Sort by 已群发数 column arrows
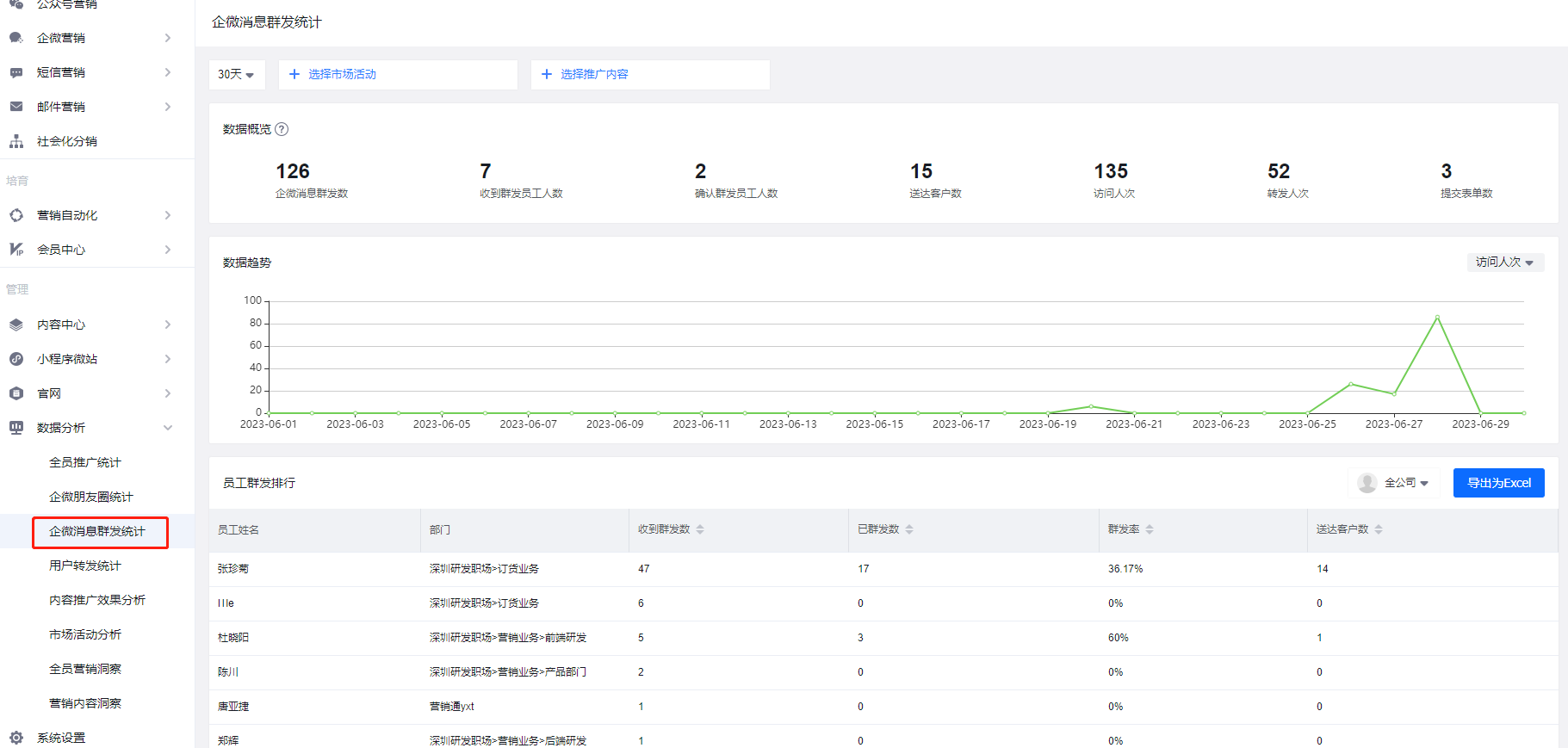This screenshot has width=1568, height=748. [909, 529]
